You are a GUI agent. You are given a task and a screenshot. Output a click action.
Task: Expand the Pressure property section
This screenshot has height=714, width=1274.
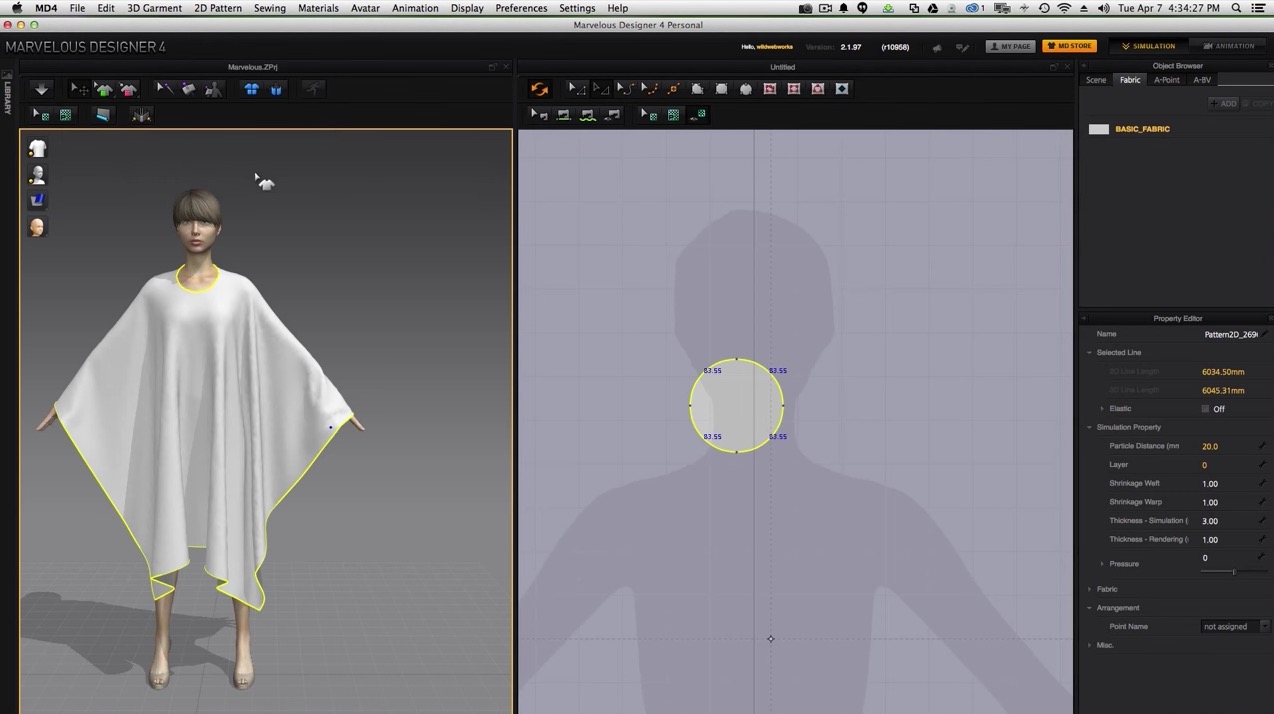tap(1103, 563)
